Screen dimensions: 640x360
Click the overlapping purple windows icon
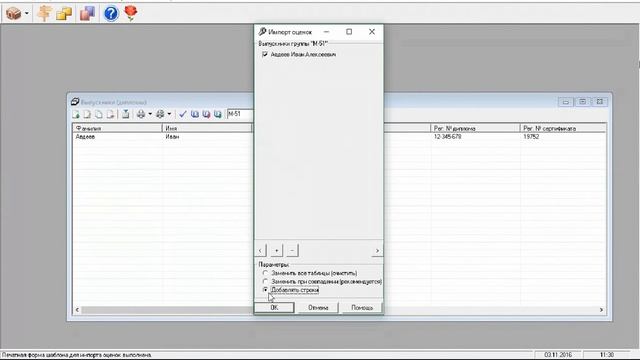[87, 13]
